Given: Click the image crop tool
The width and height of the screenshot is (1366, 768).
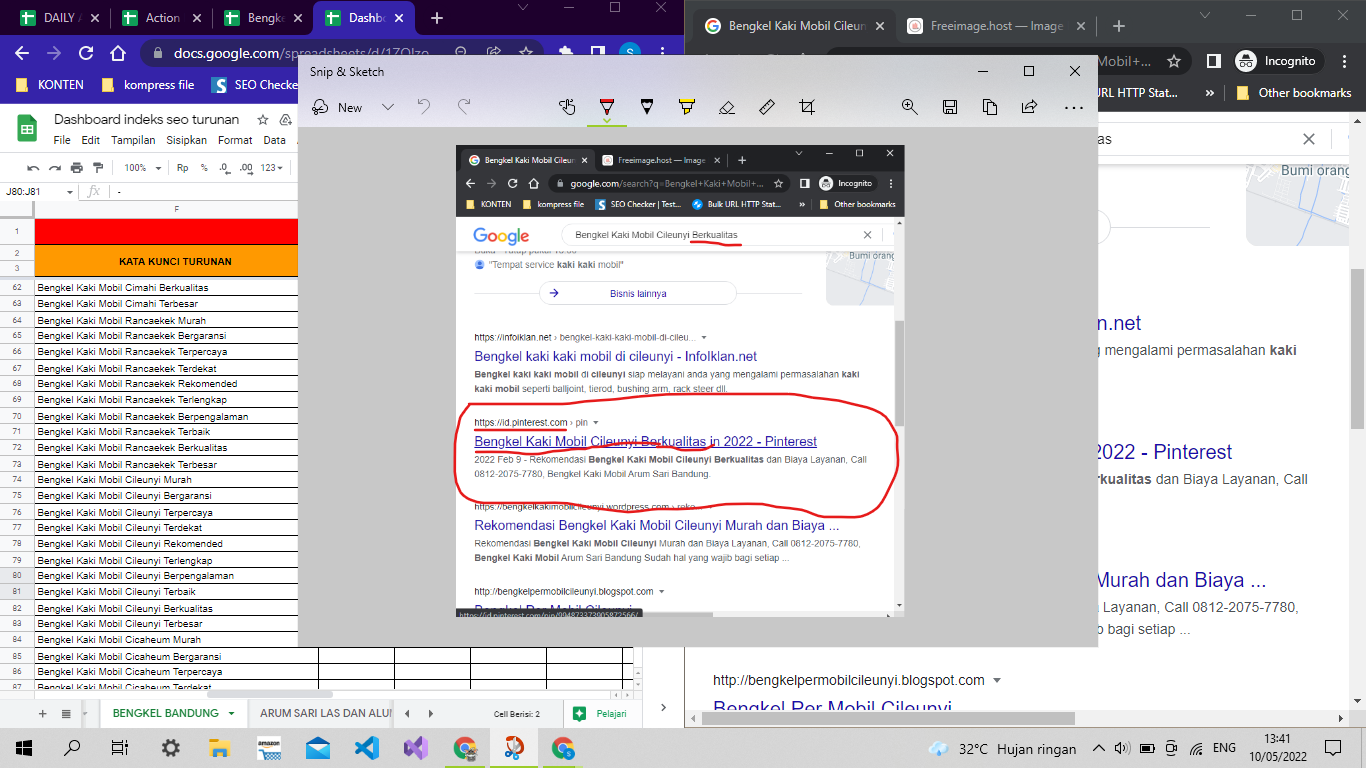Looking at the screenshot, I should (x=807, y=107).
